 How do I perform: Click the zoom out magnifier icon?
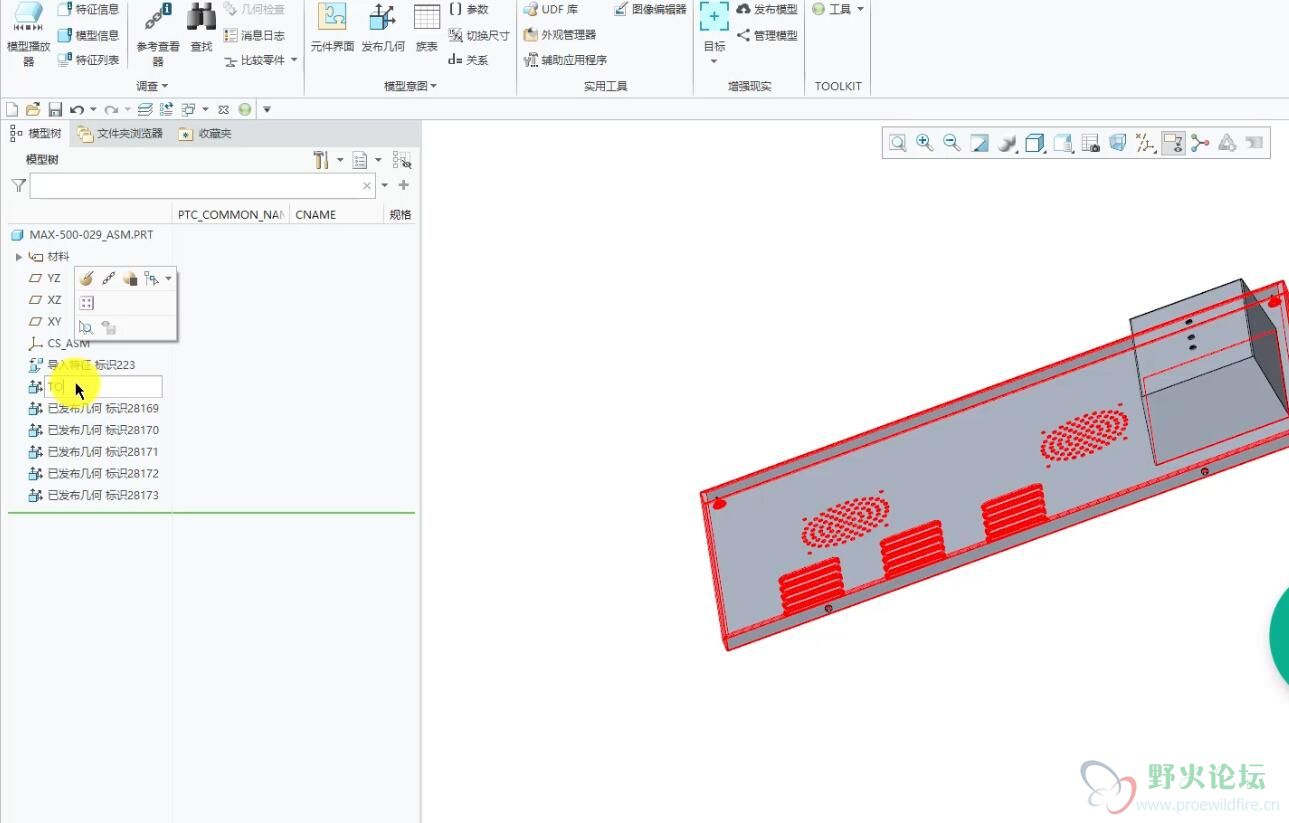(952, 144)
